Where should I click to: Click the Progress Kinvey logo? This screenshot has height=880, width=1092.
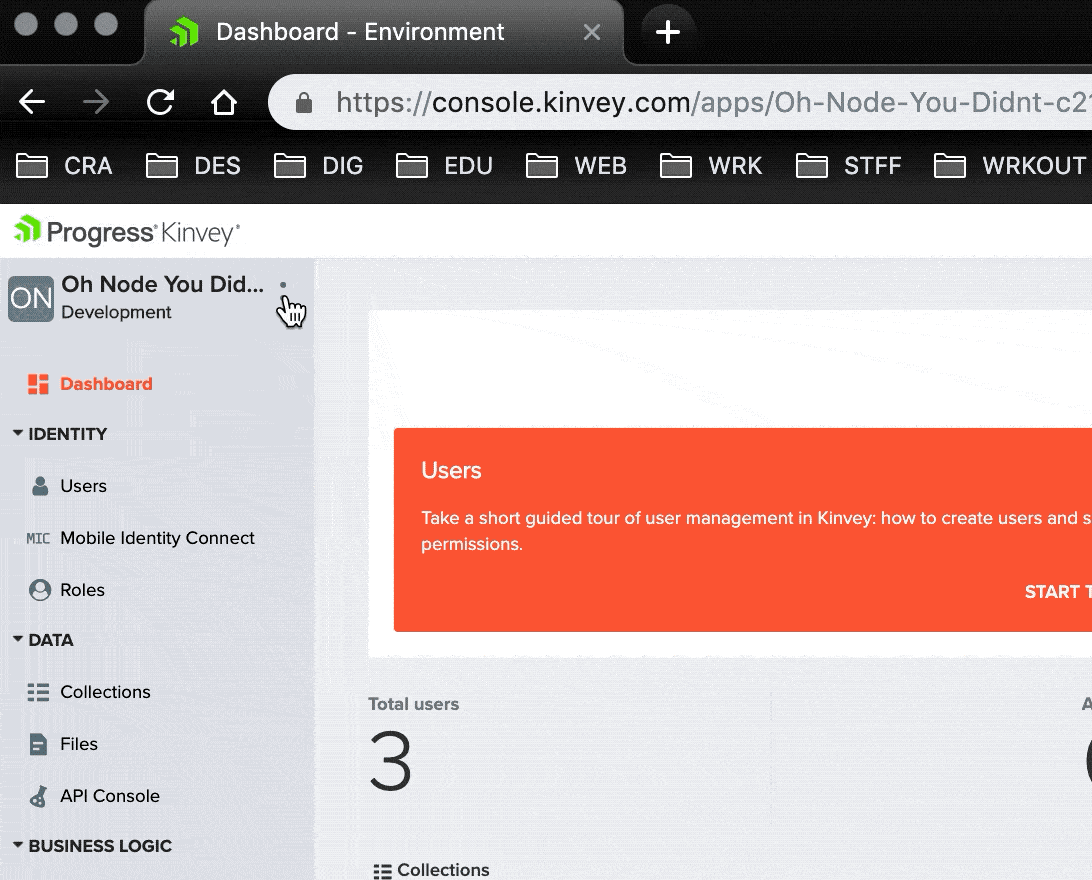(126, 233)
